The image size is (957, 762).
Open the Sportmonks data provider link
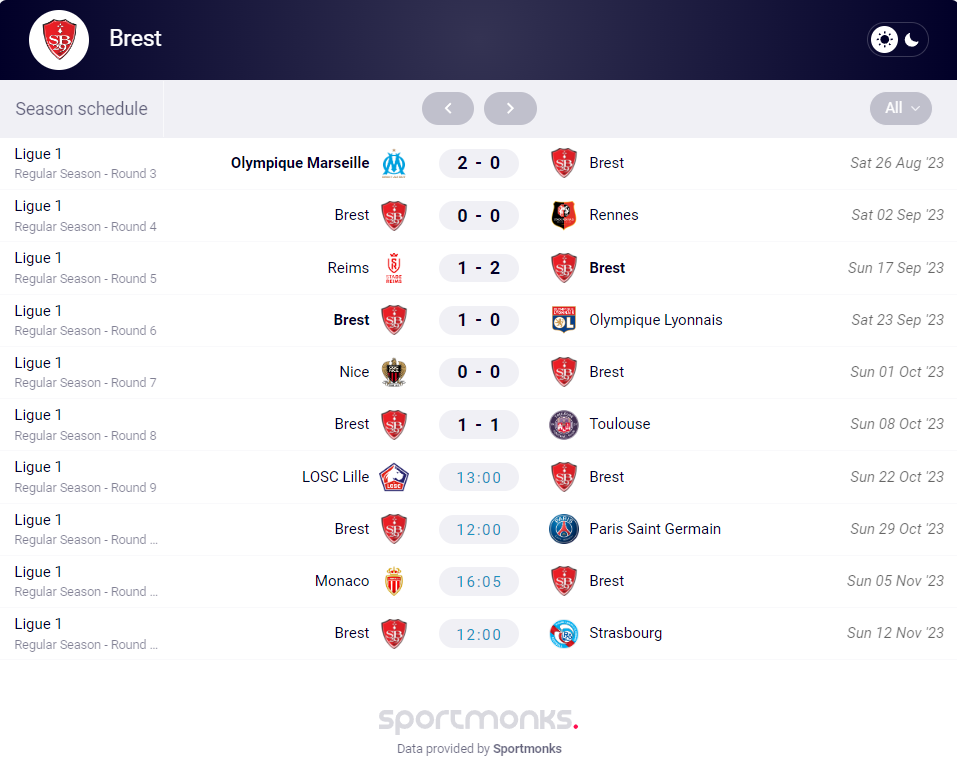coord(527,748)
